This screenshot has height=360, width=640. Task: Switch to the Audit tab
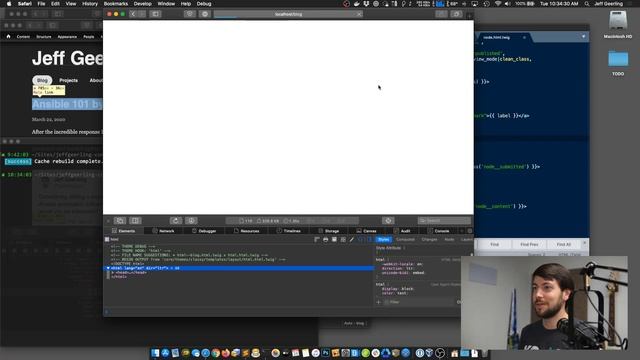pyautogui.click(x=402, y=231)
